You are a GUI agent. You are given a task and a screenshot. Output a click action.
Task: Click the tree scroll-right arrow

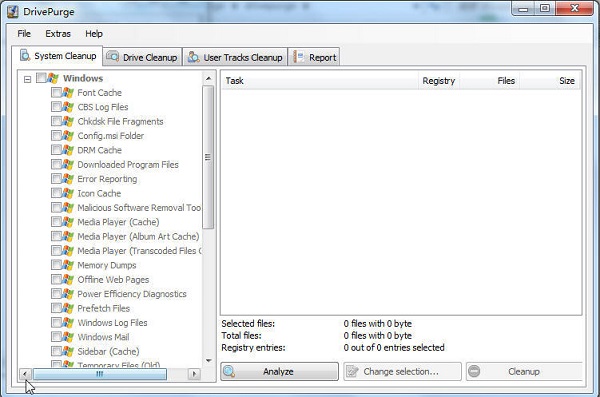(x=194, y=374)
